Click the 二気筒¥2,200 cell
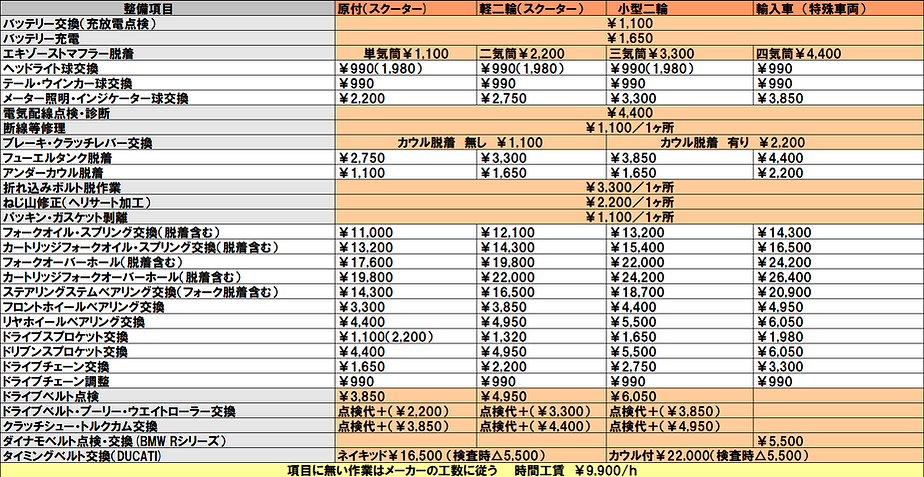 point(542,54)
